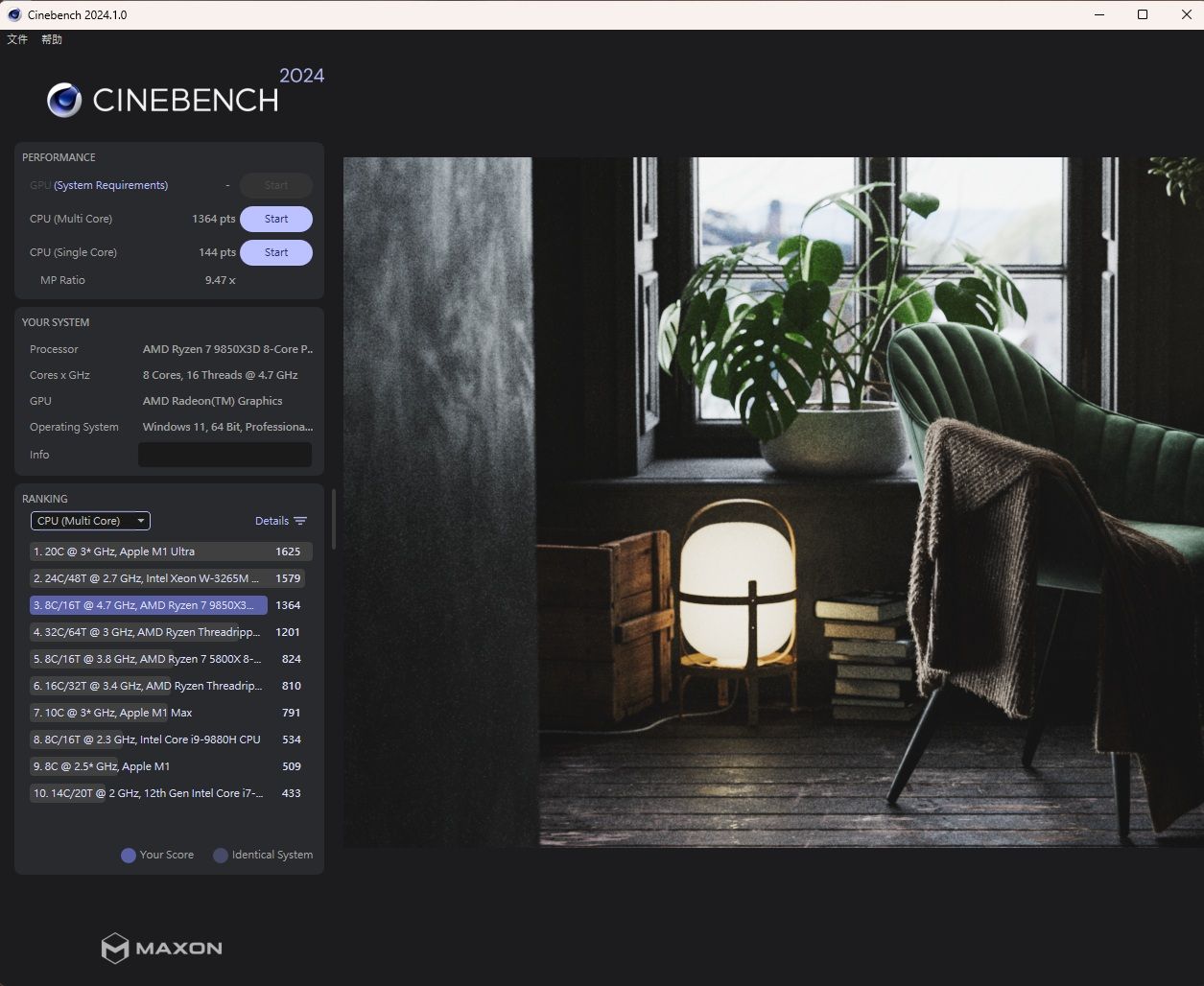
Task: Select the Intel Xeon W-3265M ranking row
Action: [170, 578]
